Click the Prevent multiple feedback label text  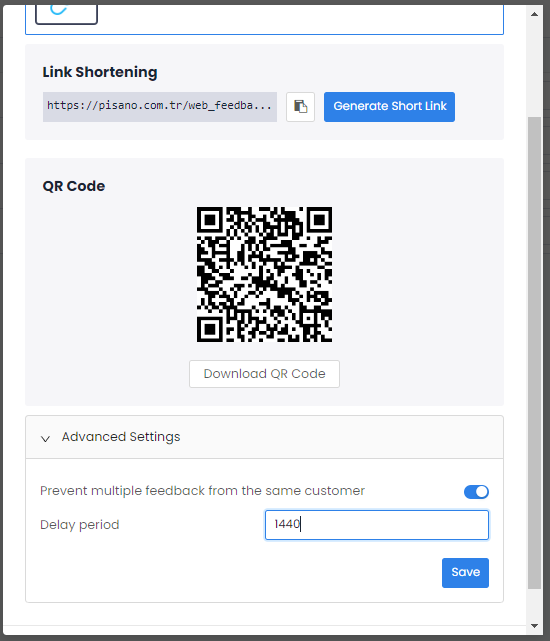pyautogui.click(x=202, y=491)
